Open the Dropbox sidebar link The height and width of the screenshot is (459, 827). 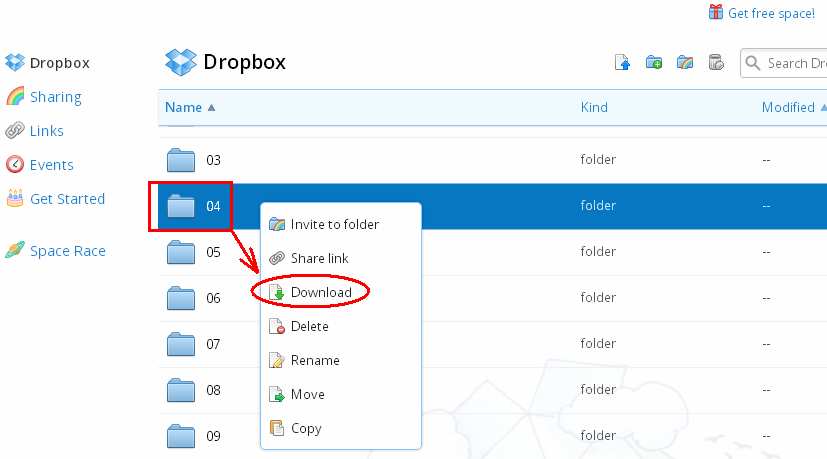60,63
